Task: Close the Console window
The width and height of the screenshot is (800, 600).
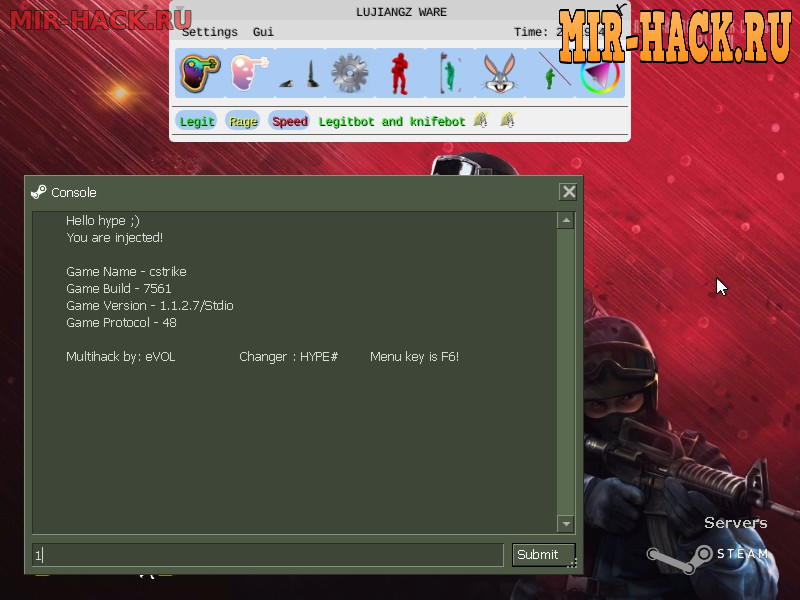Action: click(x=568, y=192)
